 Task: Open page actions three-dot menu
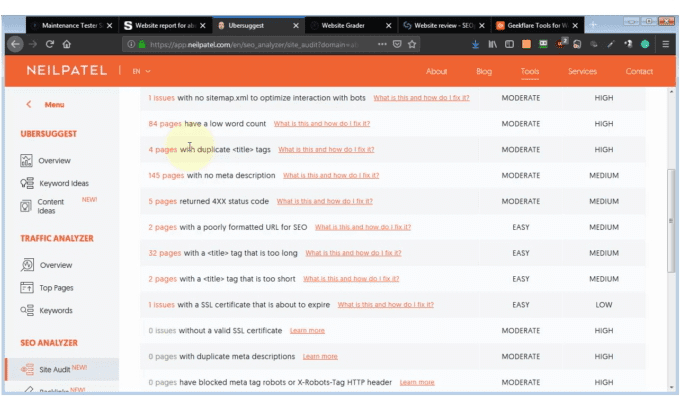(382, 44)
